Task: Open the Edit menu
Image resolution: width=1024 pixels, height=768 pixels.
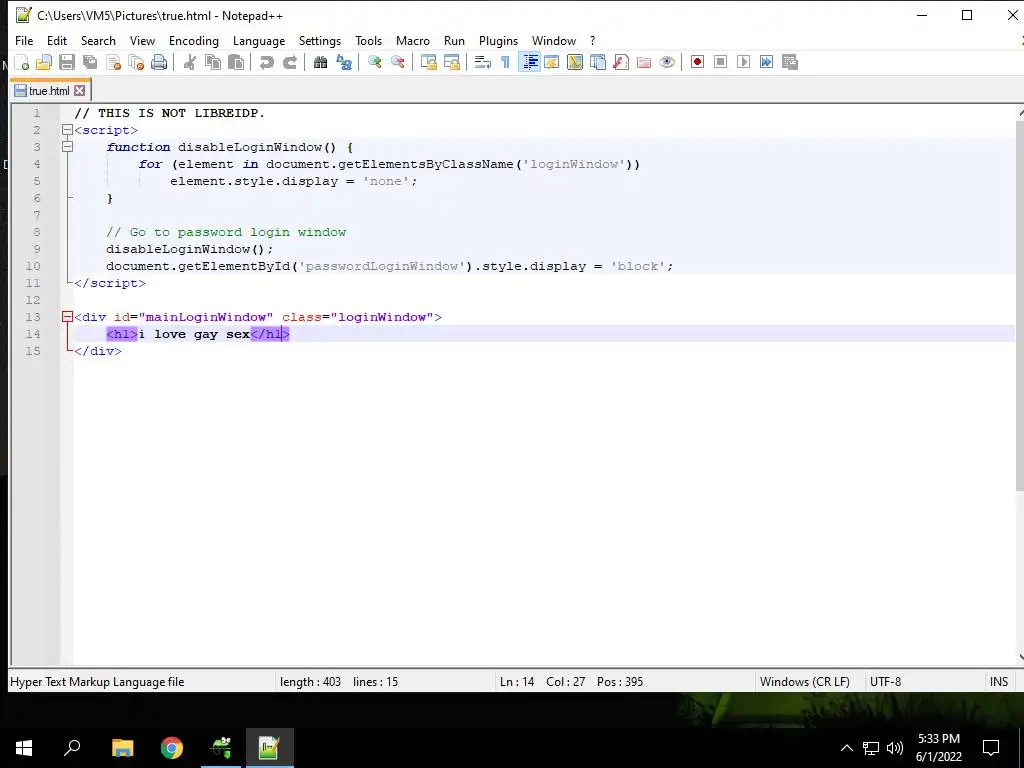Action: coord(57,40)
